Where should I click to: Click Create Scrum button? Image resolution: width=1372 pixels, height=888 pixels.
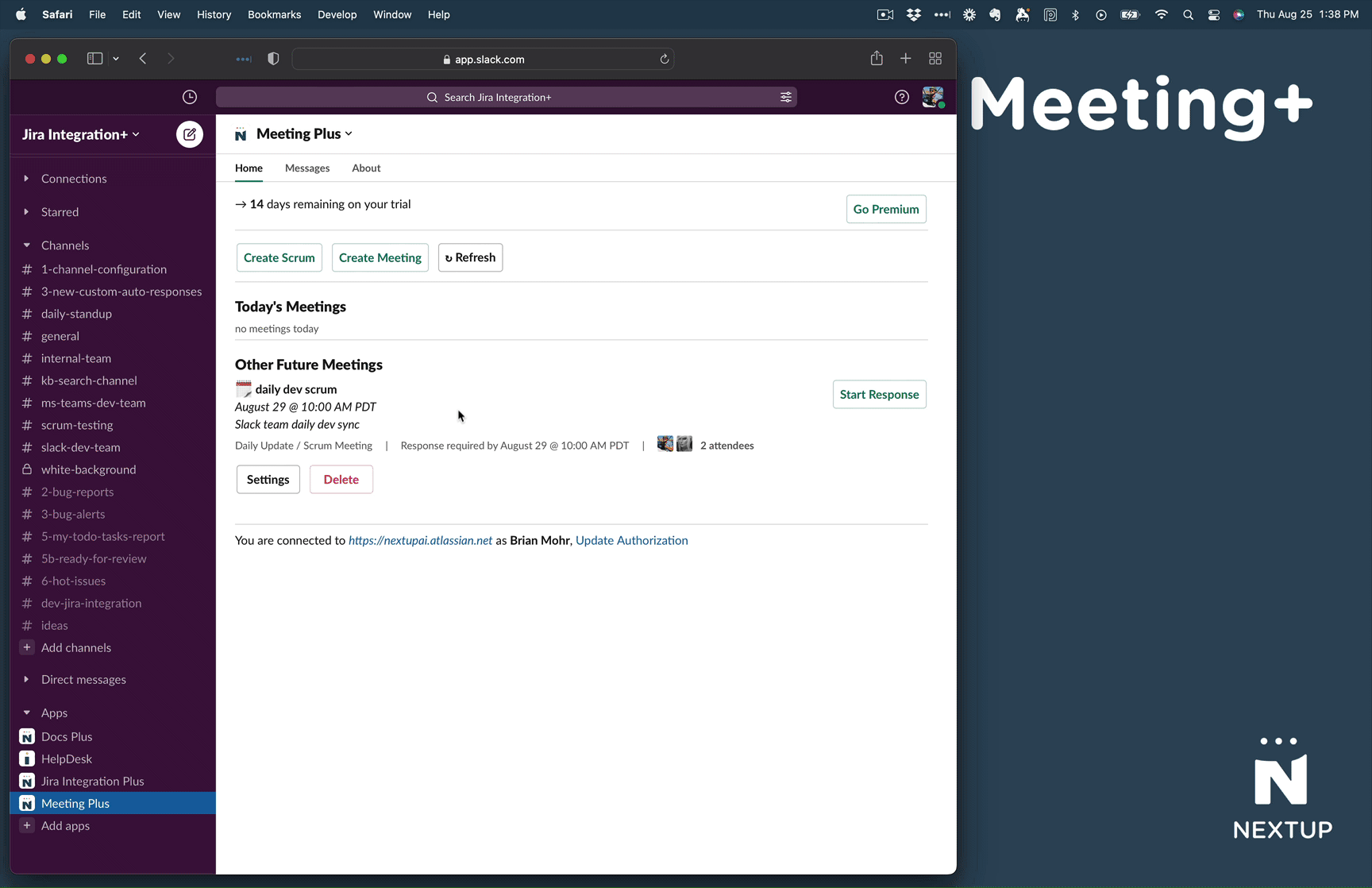tap(279, 257)
